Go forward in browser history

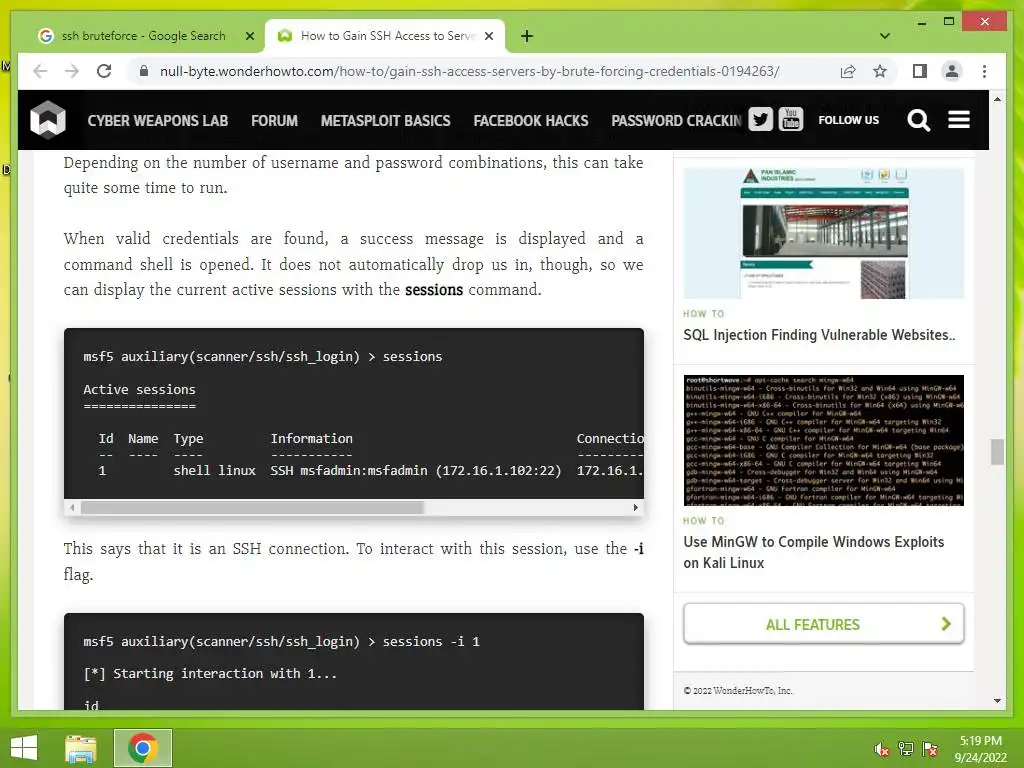click(72, 71)
